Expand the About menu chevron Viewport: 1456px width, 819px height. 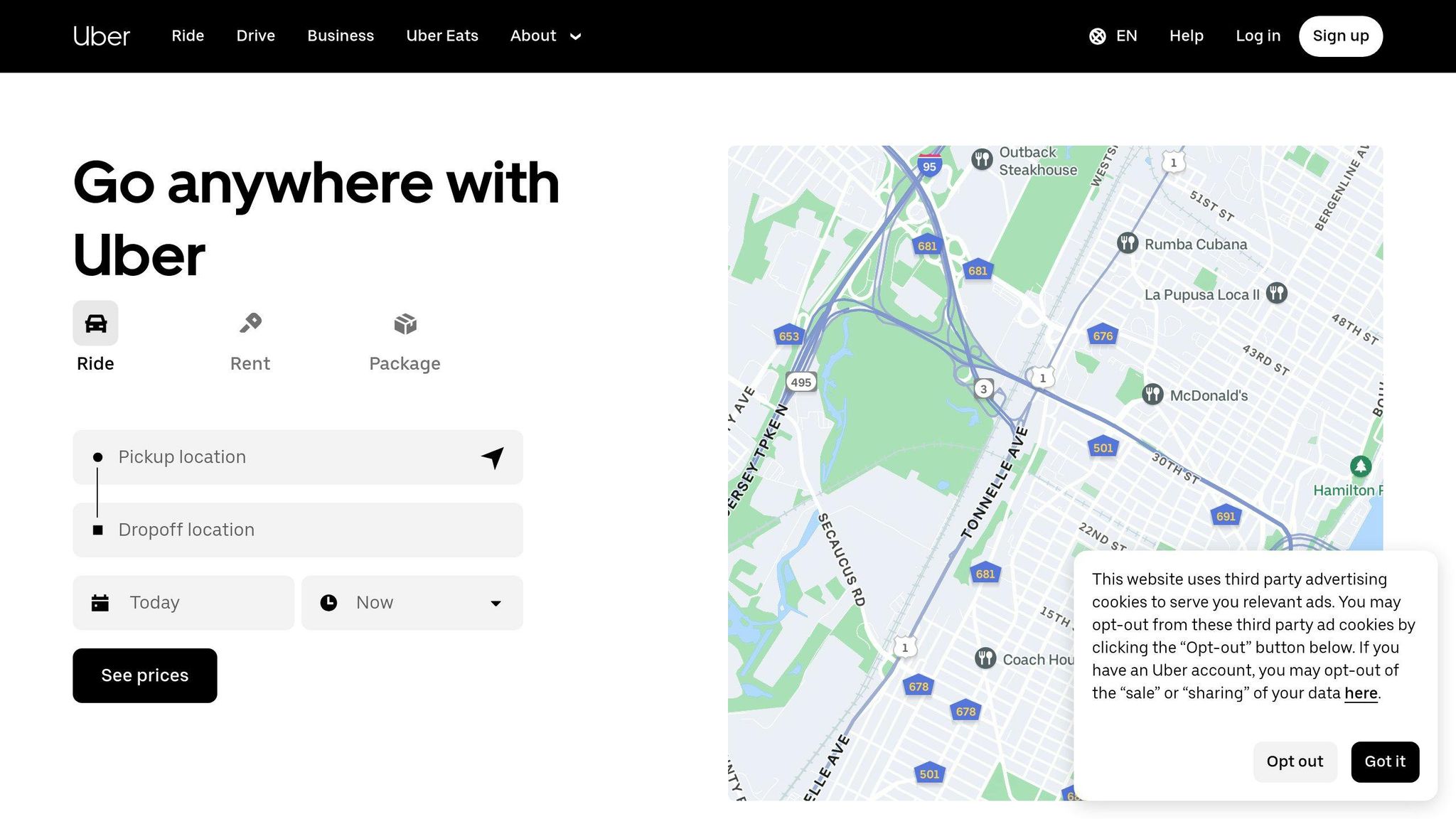pyautogui.click(x=576, y=37)
